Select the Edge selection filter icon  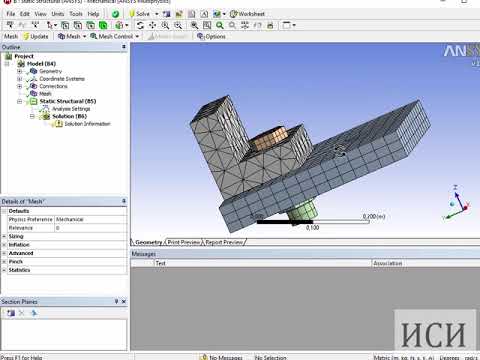[x=78, y=25]
